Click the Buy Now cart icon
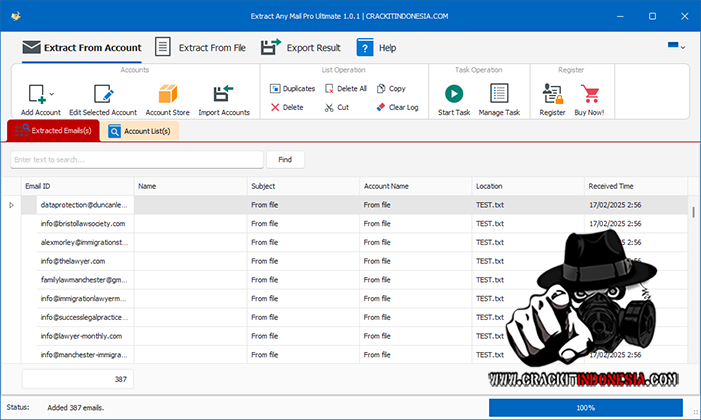The image size is (701, 420). [x=589, y=94]
